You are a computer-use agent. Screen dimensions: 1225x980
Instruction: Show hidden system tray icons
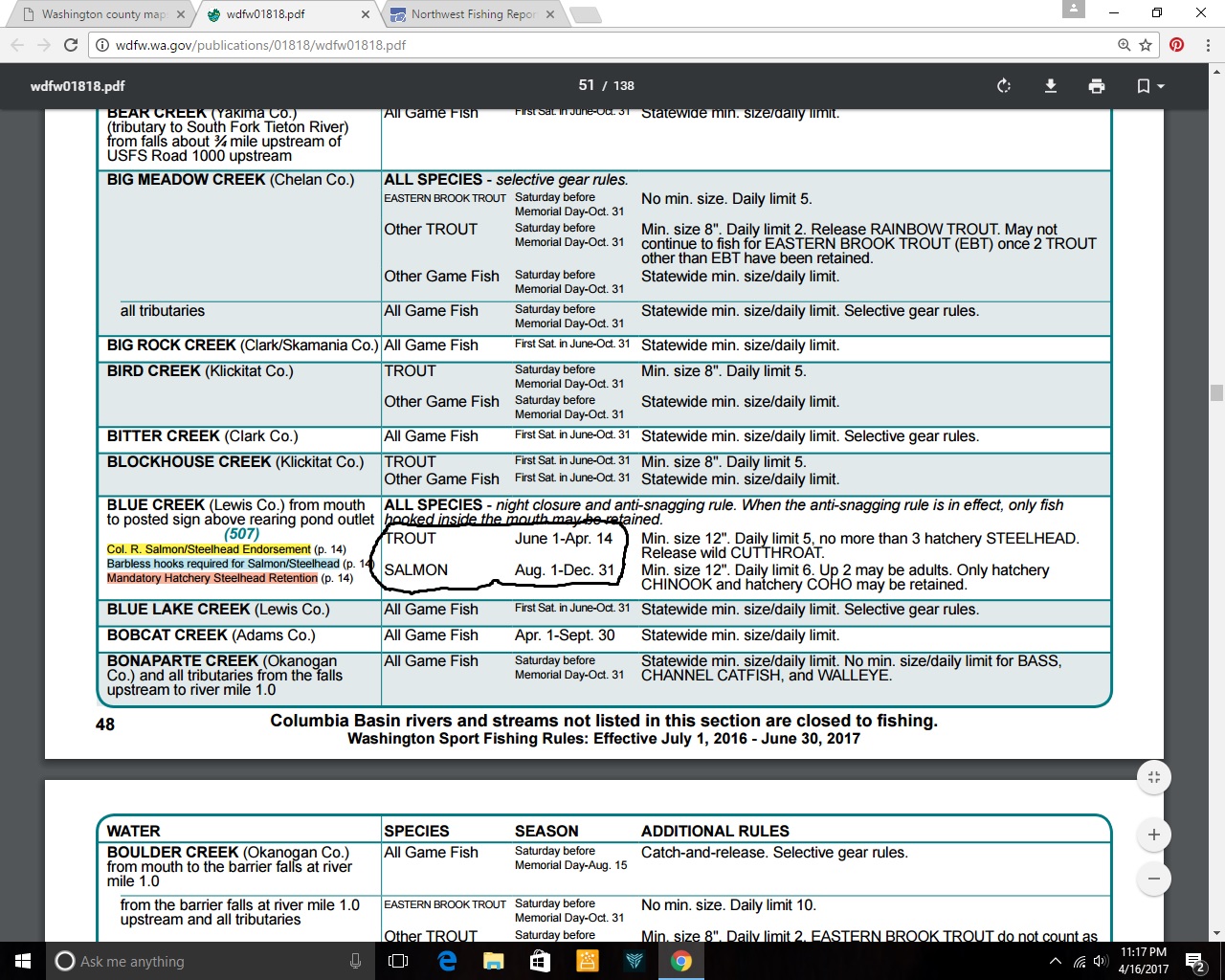click(x=1055, y=961)
